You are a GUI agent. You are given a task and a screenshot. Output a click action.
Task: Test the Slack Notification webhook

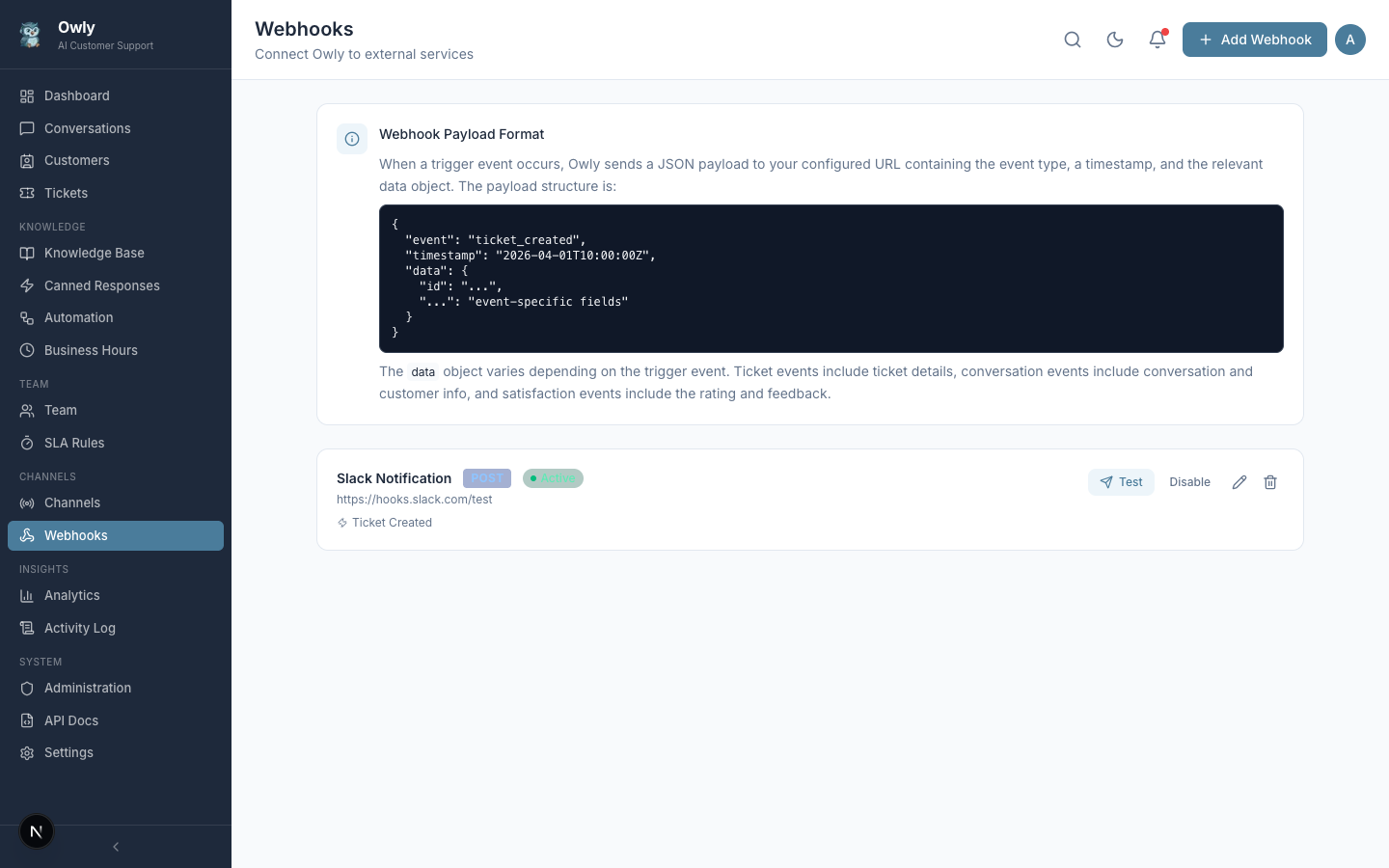coord(1121,482)
